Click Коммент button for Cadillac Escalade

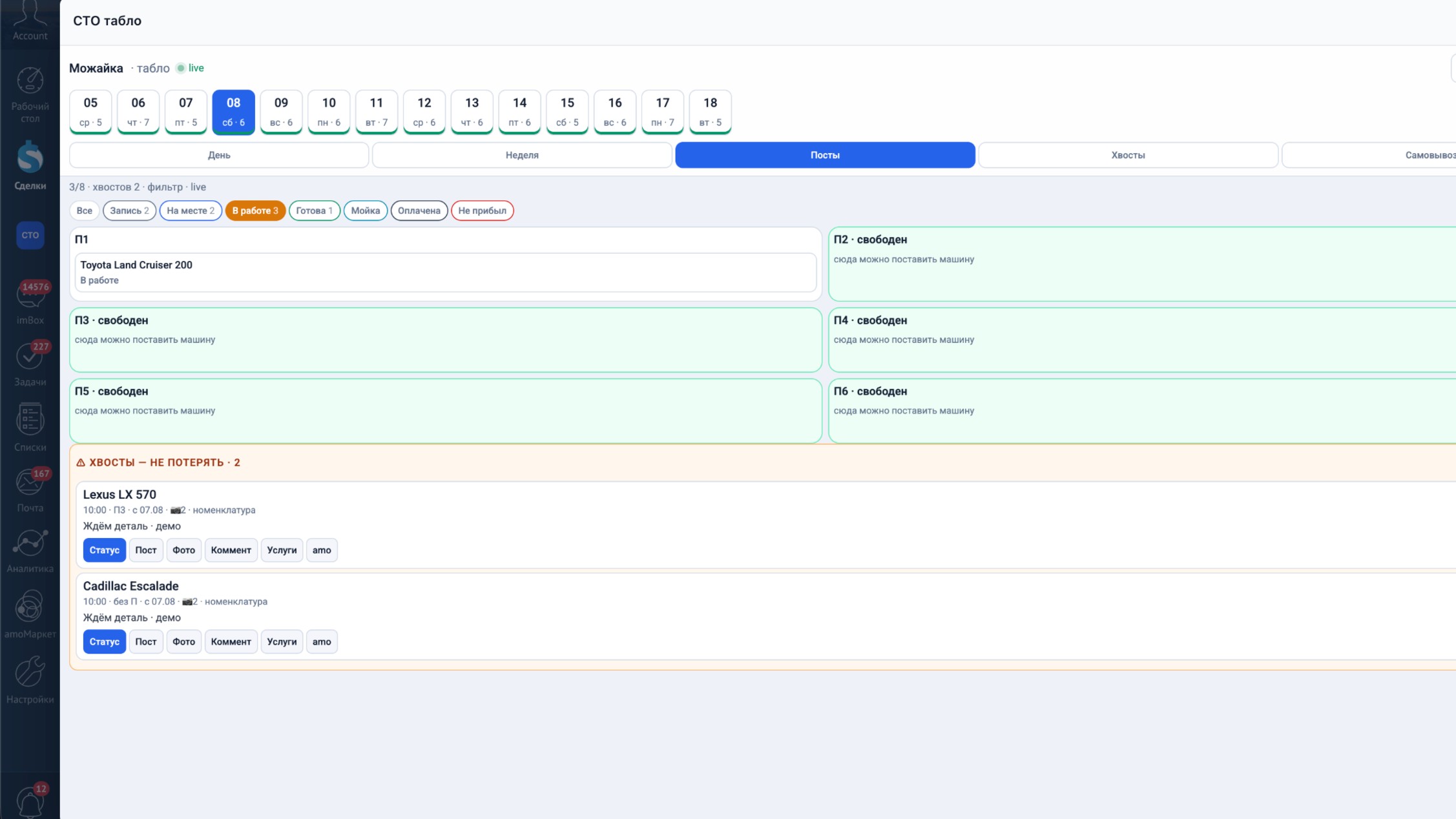point(231,642)
